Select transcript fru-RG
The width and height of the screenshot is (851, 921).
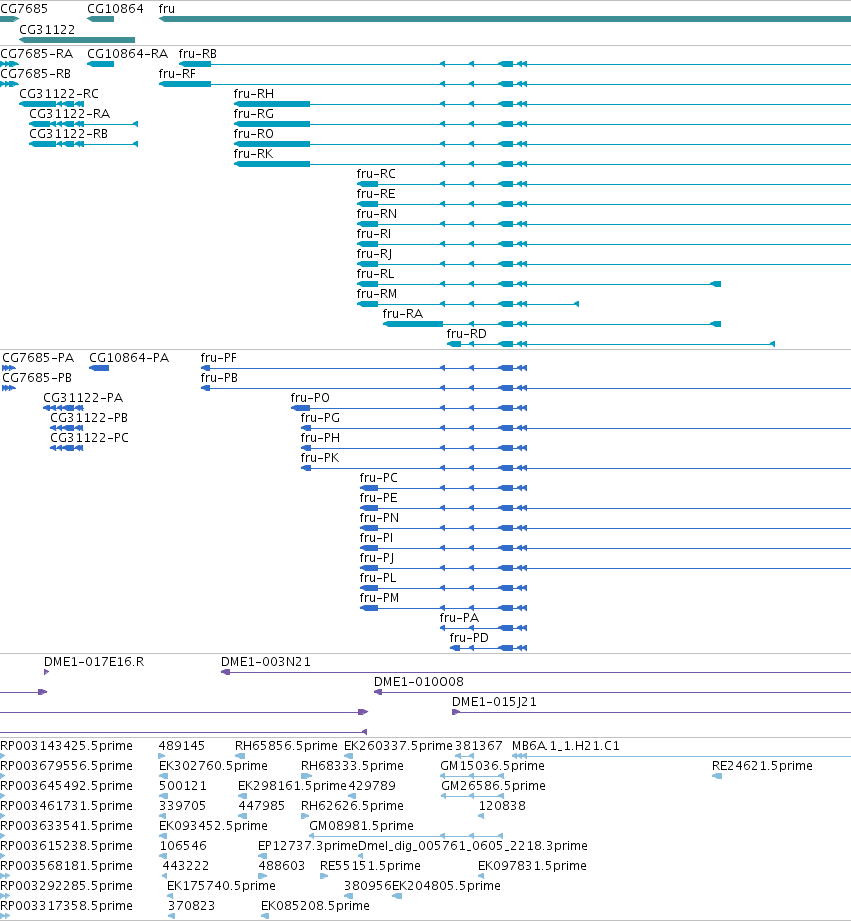pos(254,113)
